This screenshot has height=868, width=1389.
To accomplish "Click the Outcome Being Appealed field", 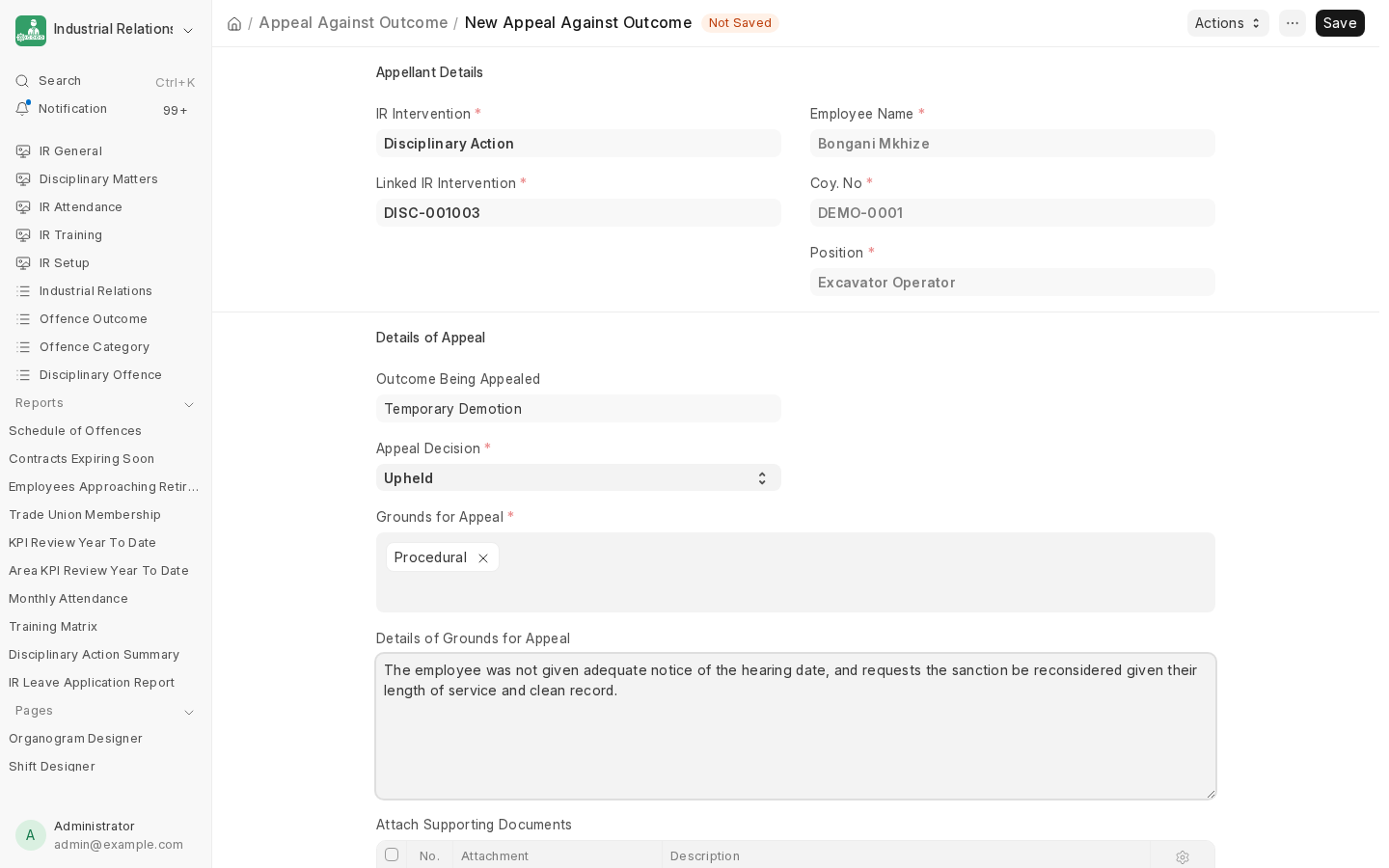I will pos(579,409).
